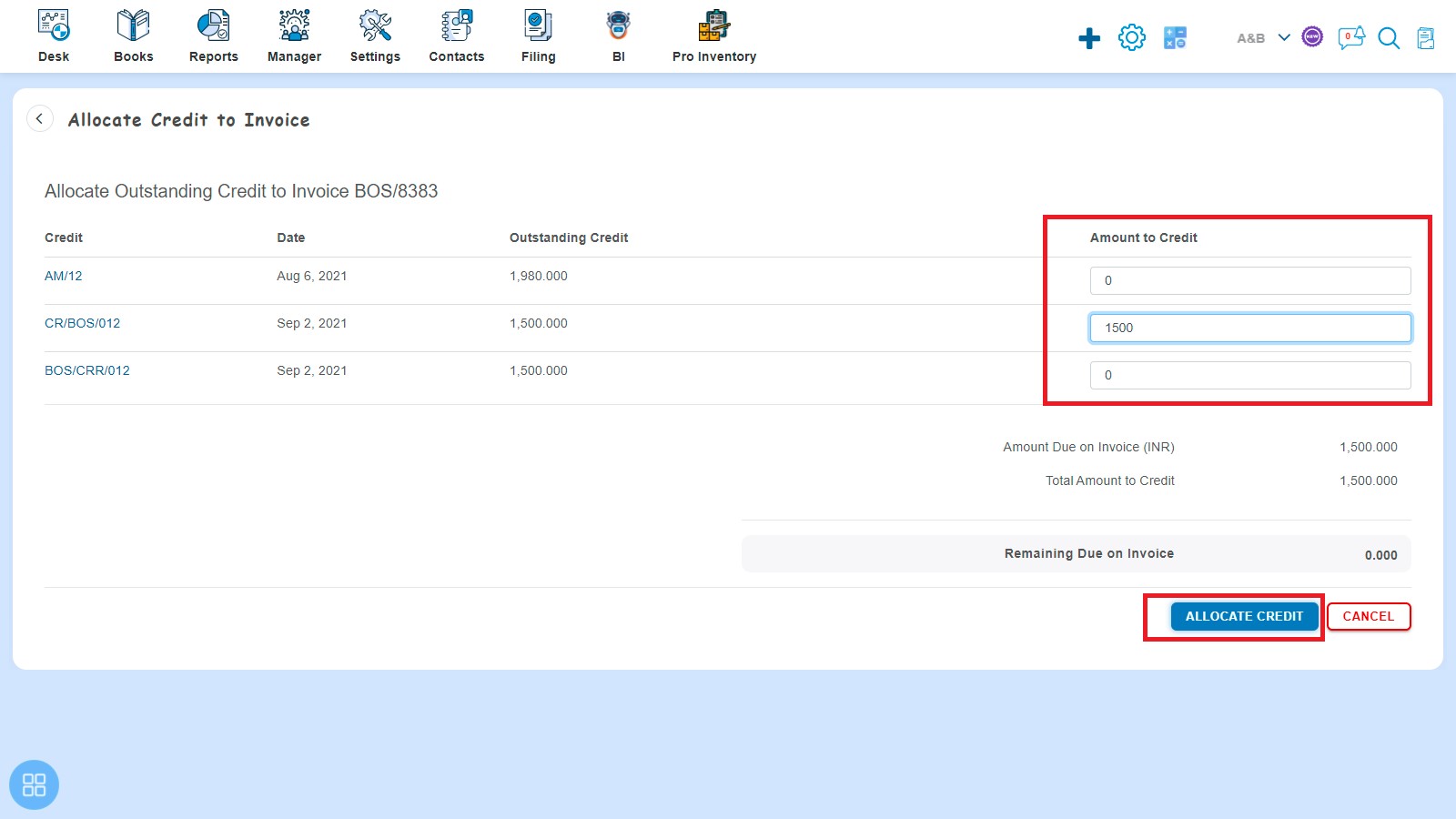Focus Amount to Credit field for AM/12
The height and width of the screenshot is (819, 1456).
click(1250, 280)
